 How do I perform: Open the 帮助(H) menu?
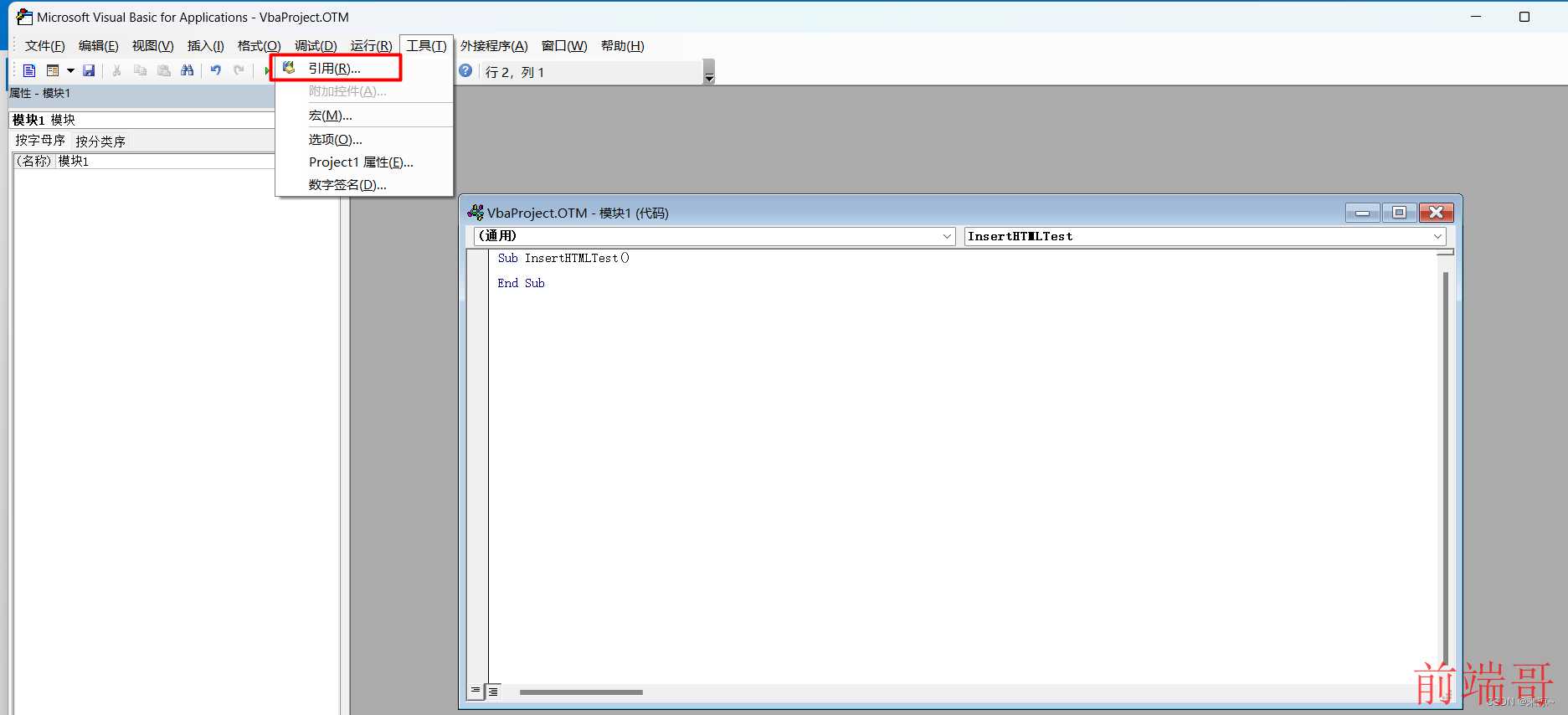pyautogui.click(x=622, y=46)
